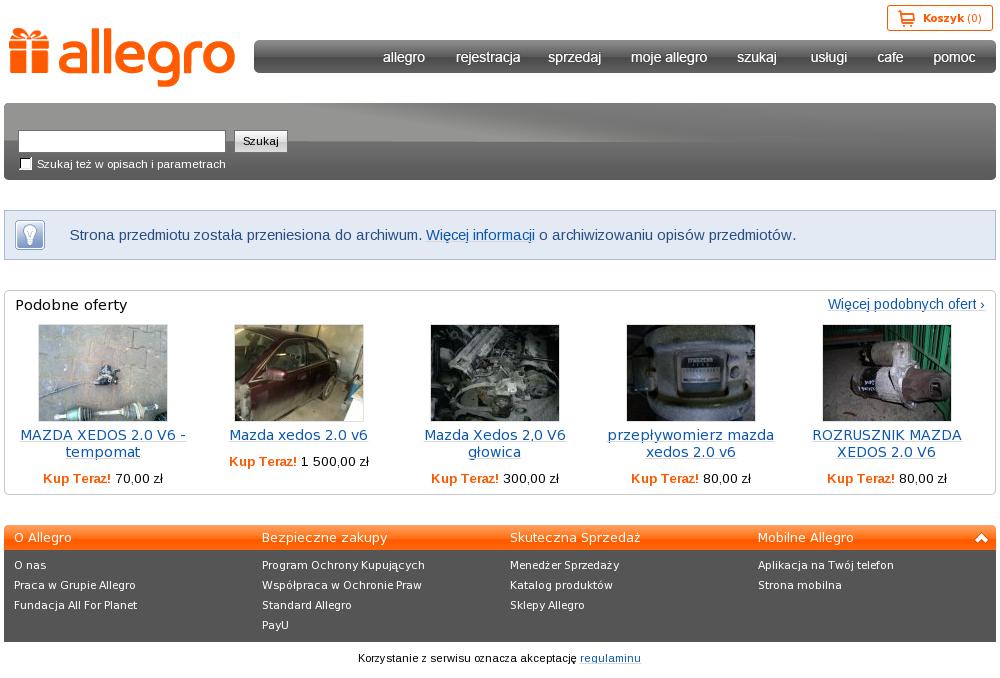The width and height of the screenshot is (1000, 678).
Task: Open 'Praca w Grupie Allegro' footer link
Action: [x=75, y=585]
